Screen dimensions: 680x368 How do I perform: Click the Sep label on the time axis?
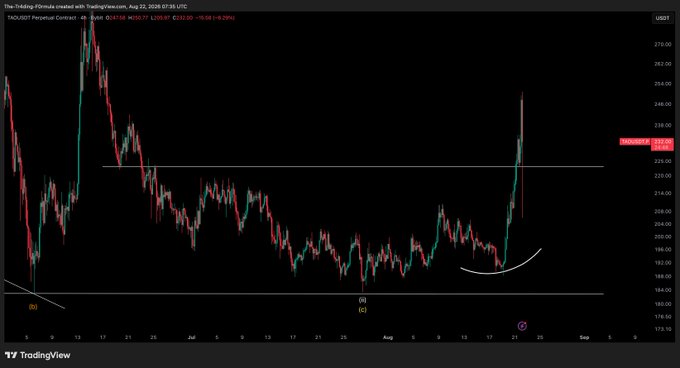coord(584,337)
